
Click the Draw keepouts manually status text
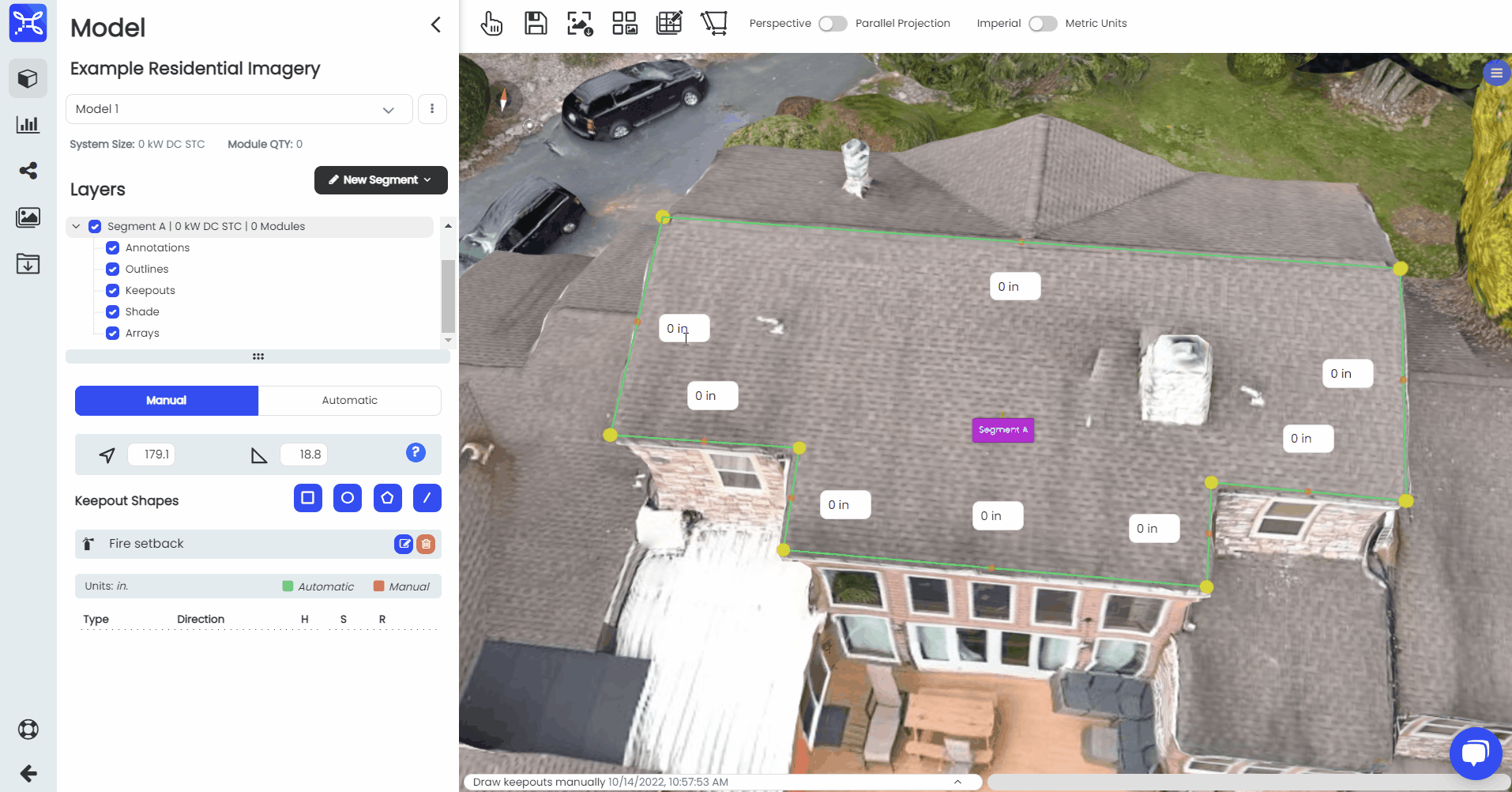(x=539, y=783)
